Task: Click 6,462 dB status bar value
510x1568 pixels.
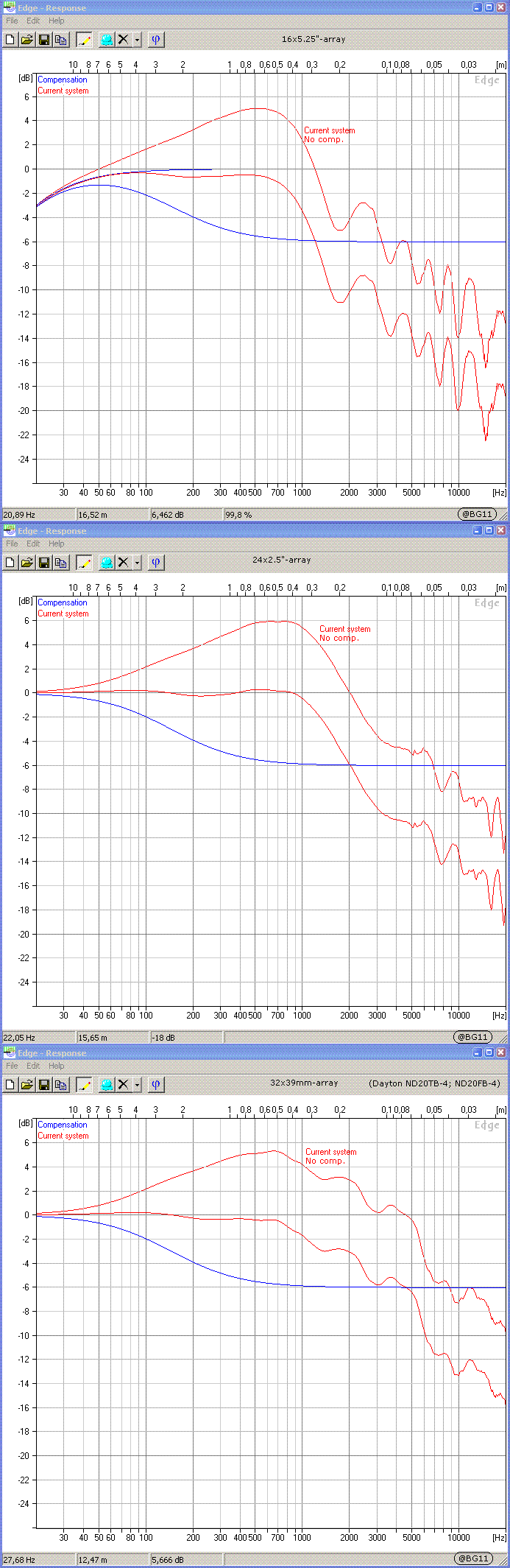Action: tap(169, 515)
